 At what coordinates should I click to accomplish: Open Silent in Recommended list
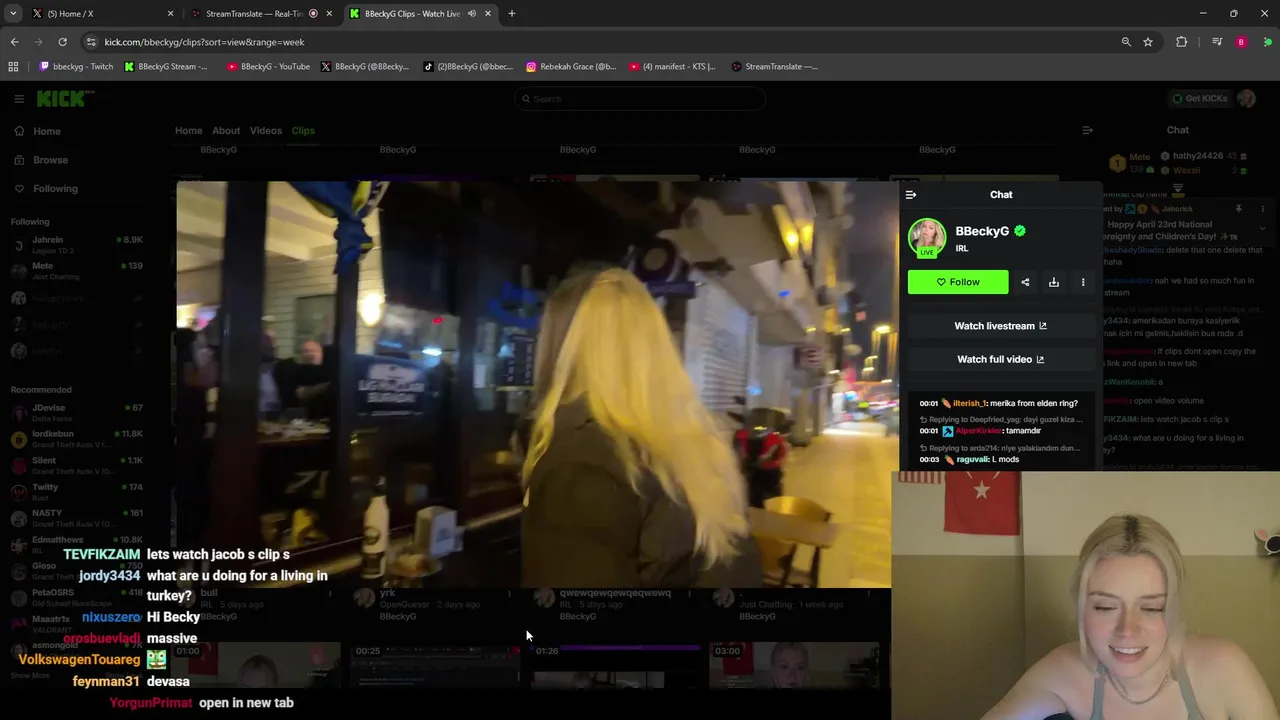[78, 465]
